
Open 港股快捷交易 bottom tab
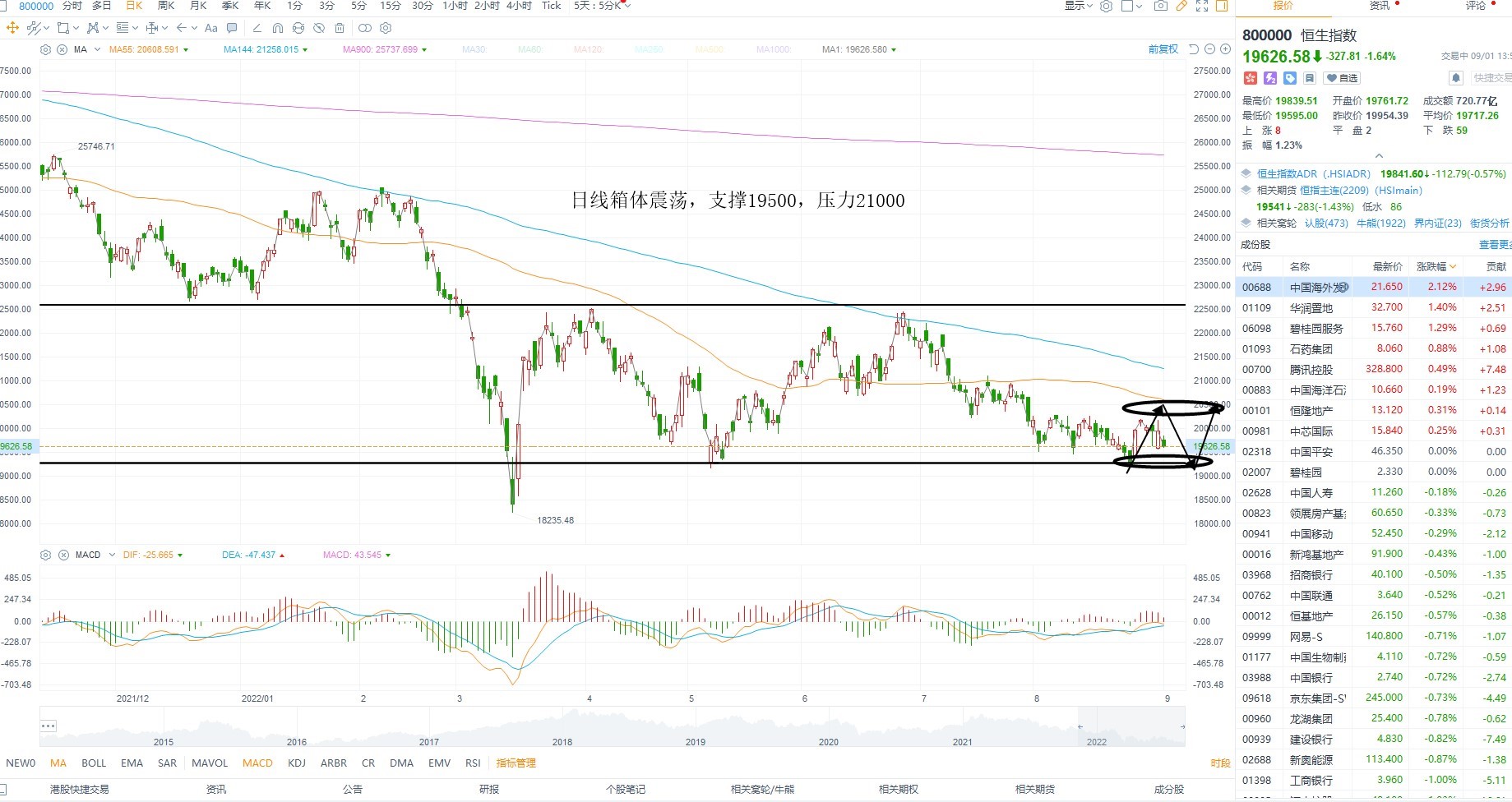[x=79, y=790]
